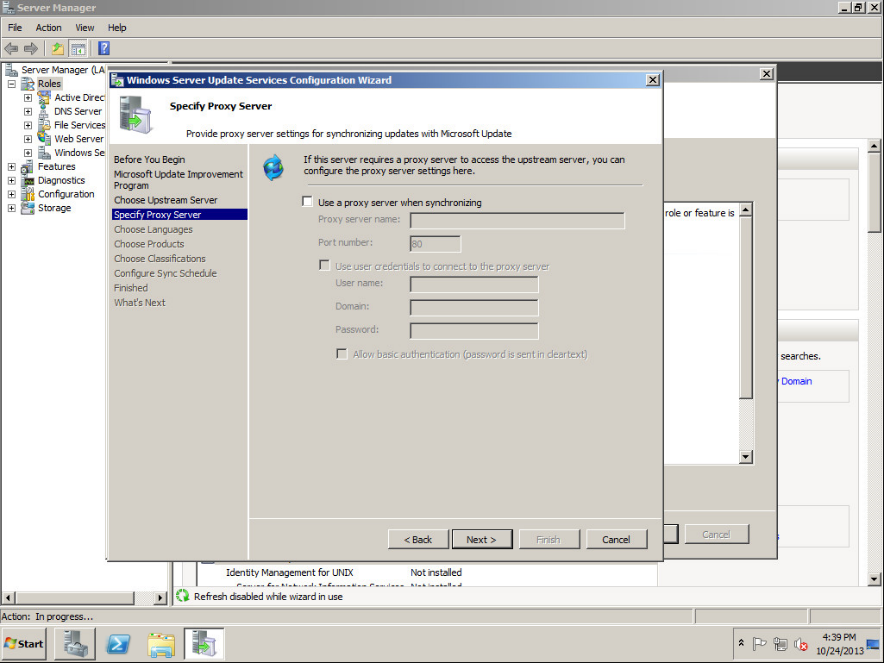The width and height of the screenshot is (884, 663).
Task: Open the View menu
Action: [85, 28]
